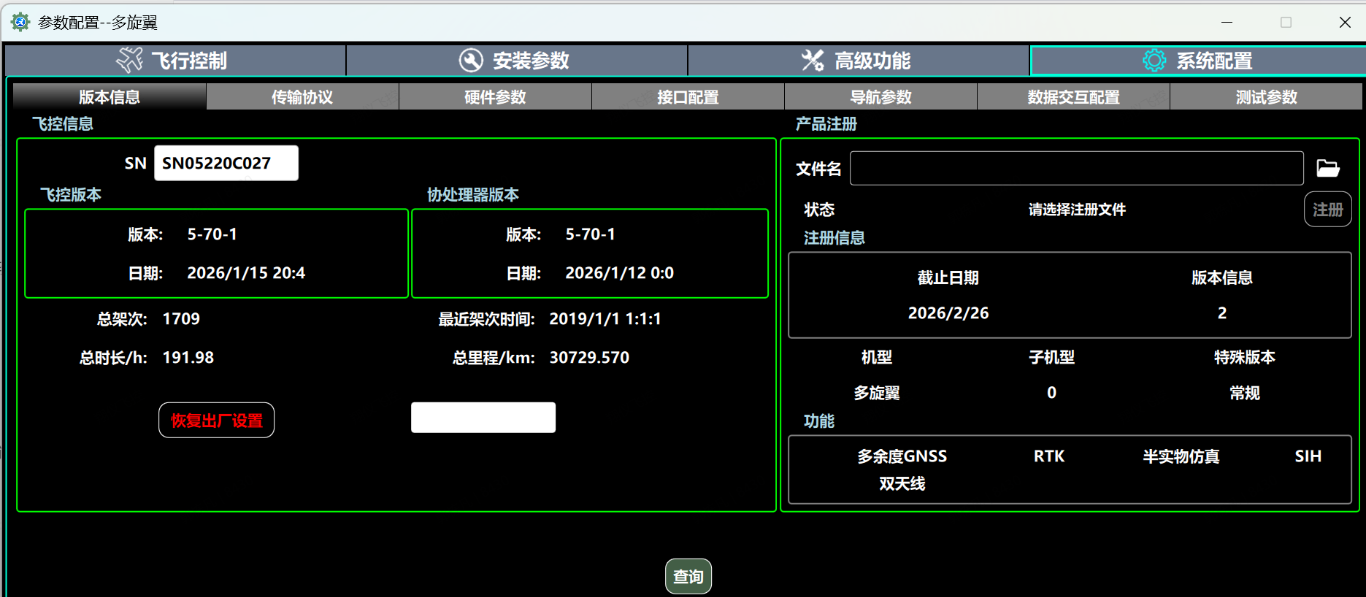Click the 飞控版本 section label
Screen dimensions: 1366x597
coord(70,195)
